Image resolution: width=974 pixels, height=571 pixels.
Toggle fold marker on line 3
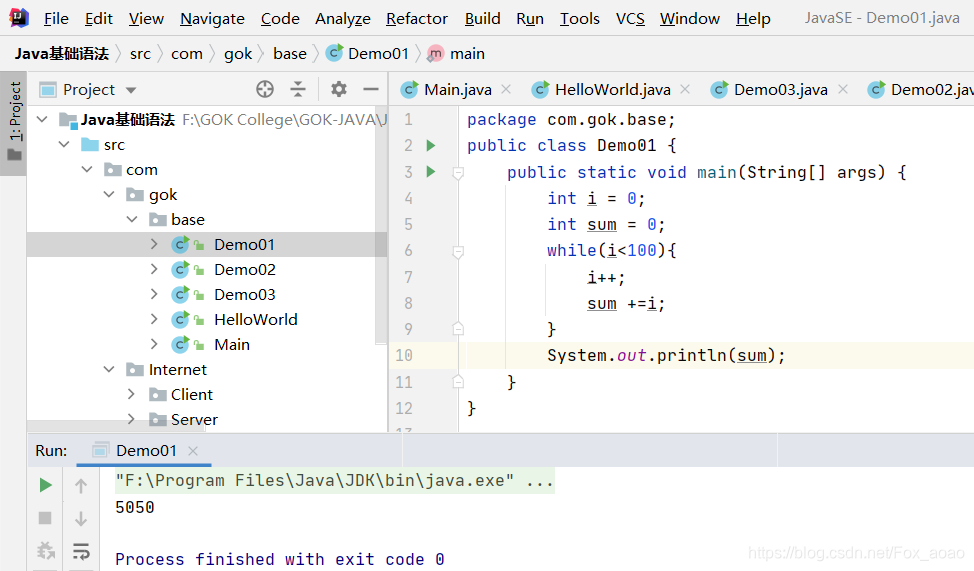coord(458,173)
